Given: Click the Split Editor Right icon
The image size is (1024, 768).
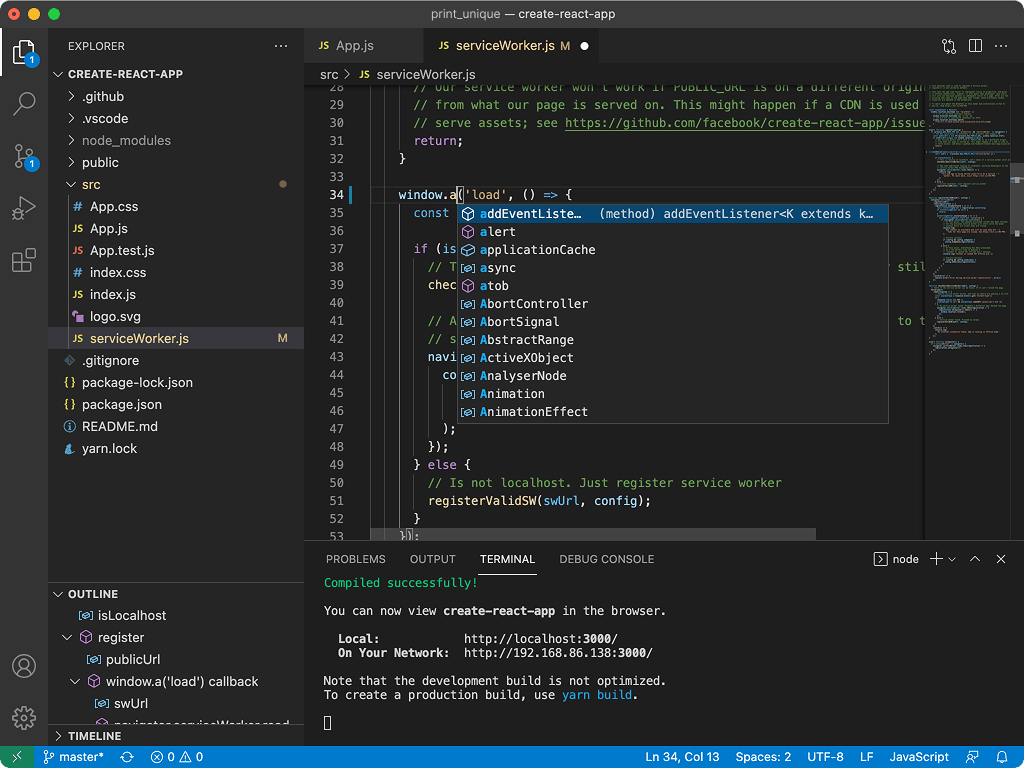Looking at the screenshot, I should coord(975,46).
